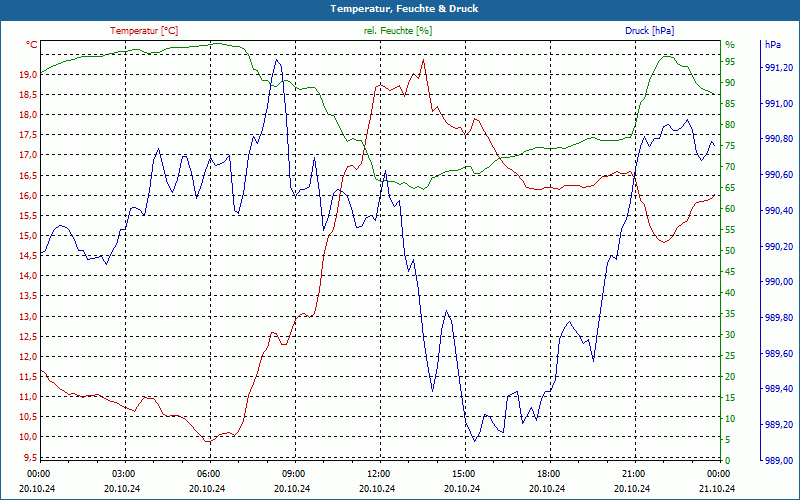Click the highest peak of the red temperature curve
The height and width of the screenshot is (500, 800).
(x=423, y=60)
